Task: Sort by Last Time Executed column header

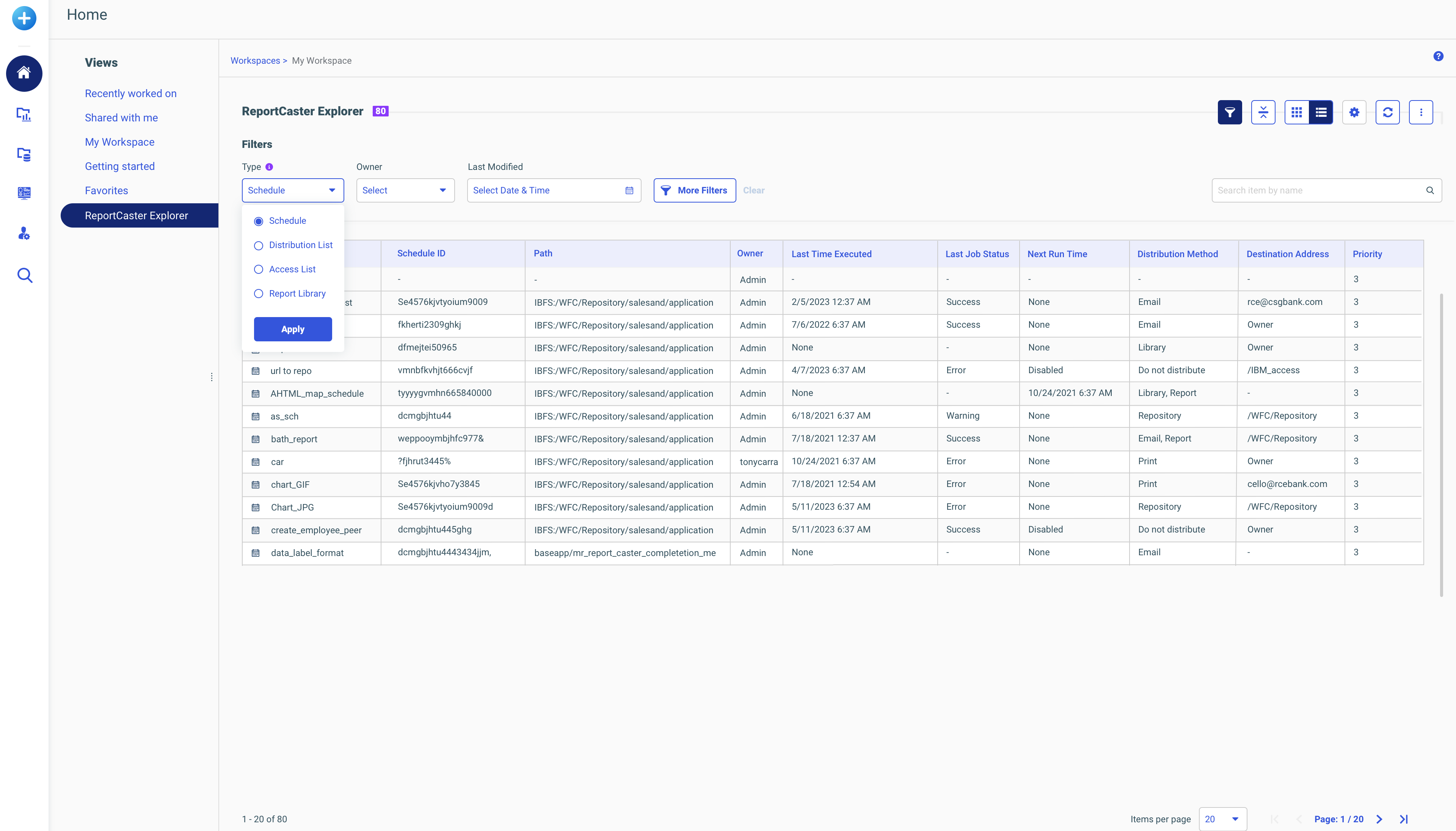Action: click(831, 254)
